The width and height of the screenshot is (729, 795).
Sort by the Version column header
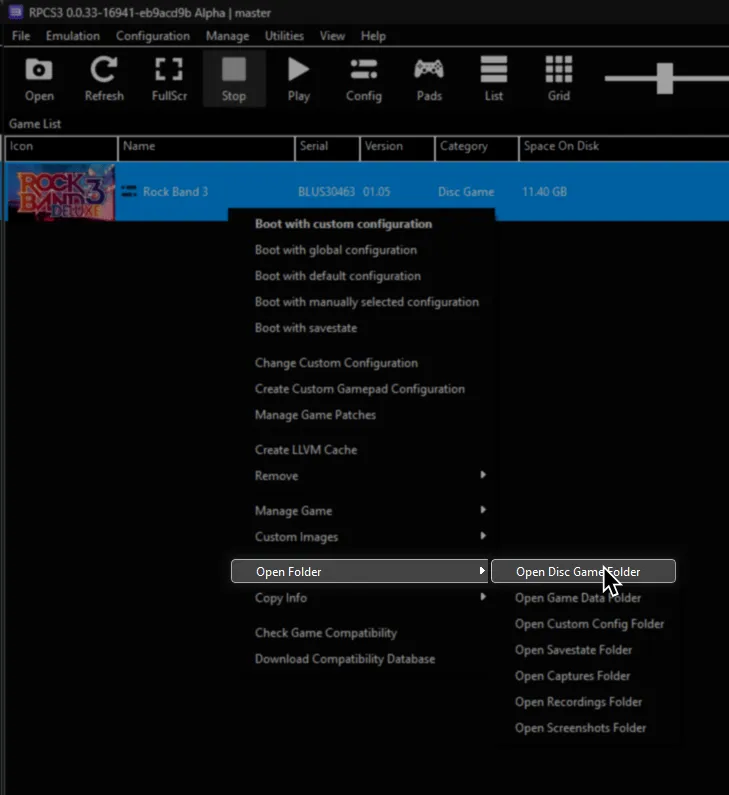click(x=397, y=148)
